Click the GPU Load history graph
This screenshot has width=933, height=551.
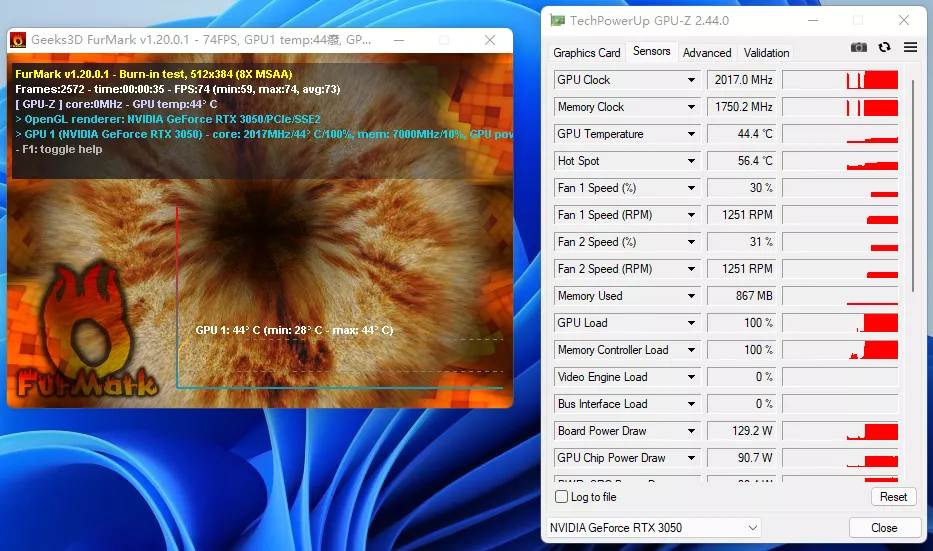(x=840, y=323)
